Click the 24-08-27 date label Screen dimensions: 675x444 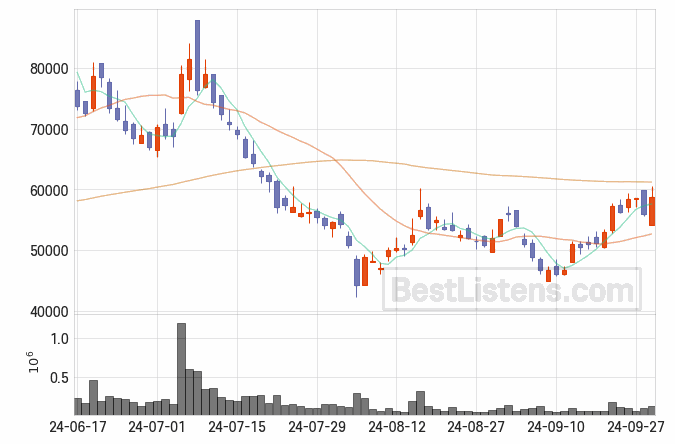click(x=476, y=427)
